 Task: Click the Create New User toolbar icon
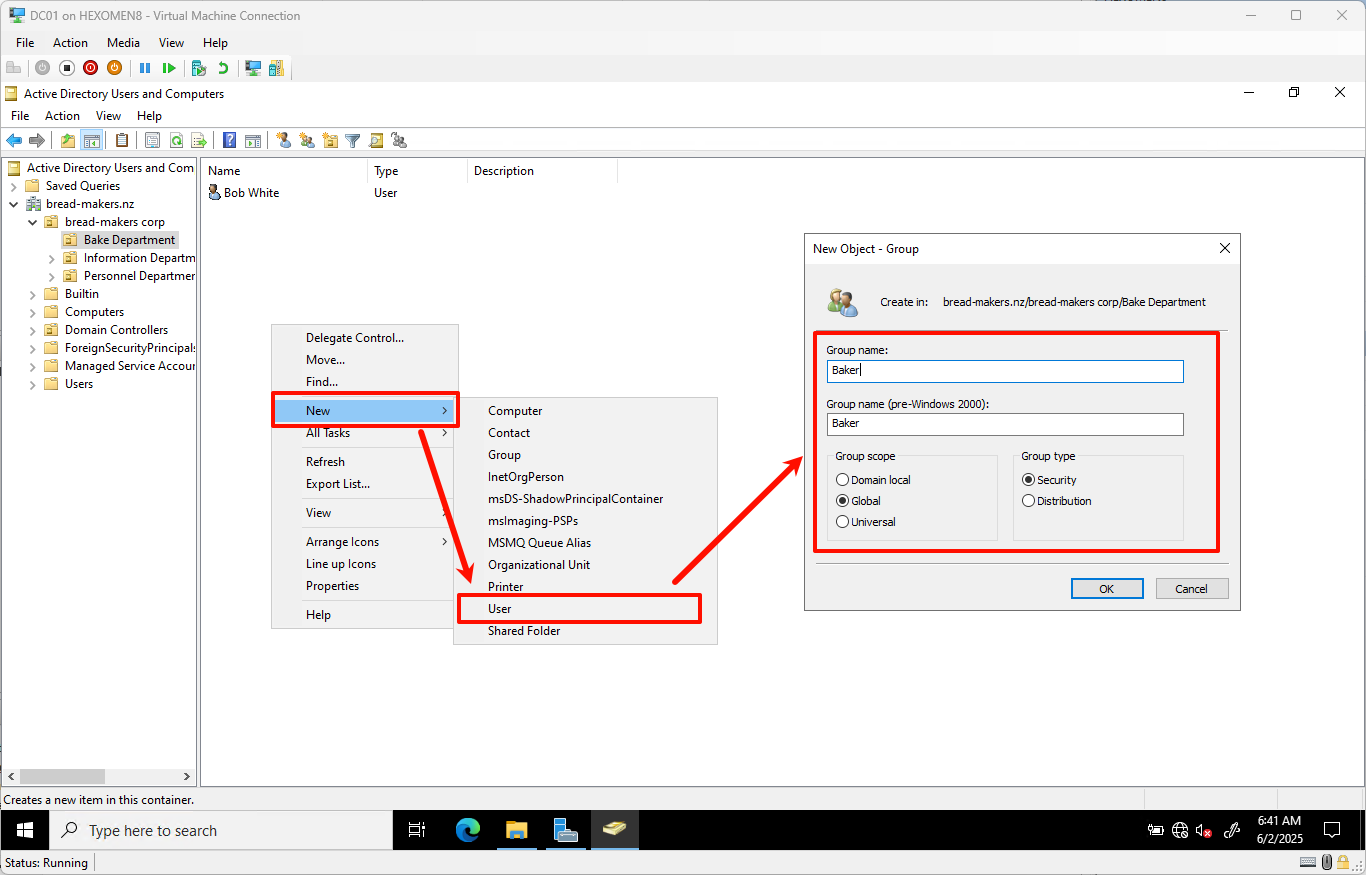tap(284, 141)
